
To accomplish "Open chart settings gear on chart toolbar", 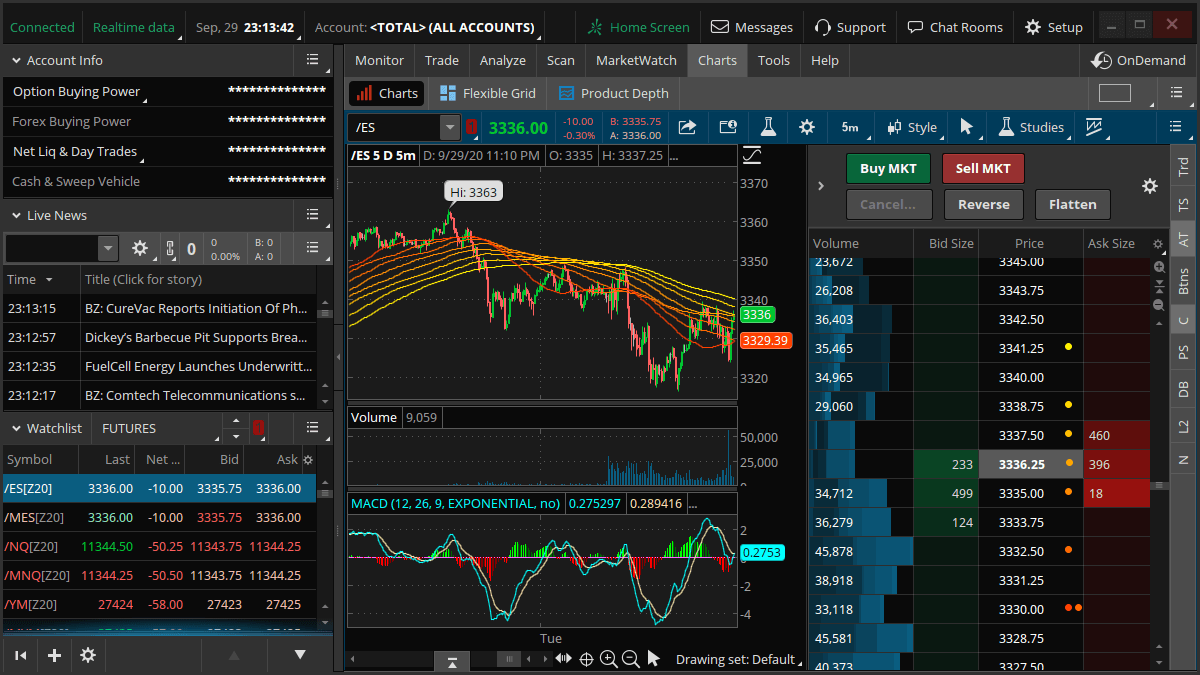I will tap(806, 127).
